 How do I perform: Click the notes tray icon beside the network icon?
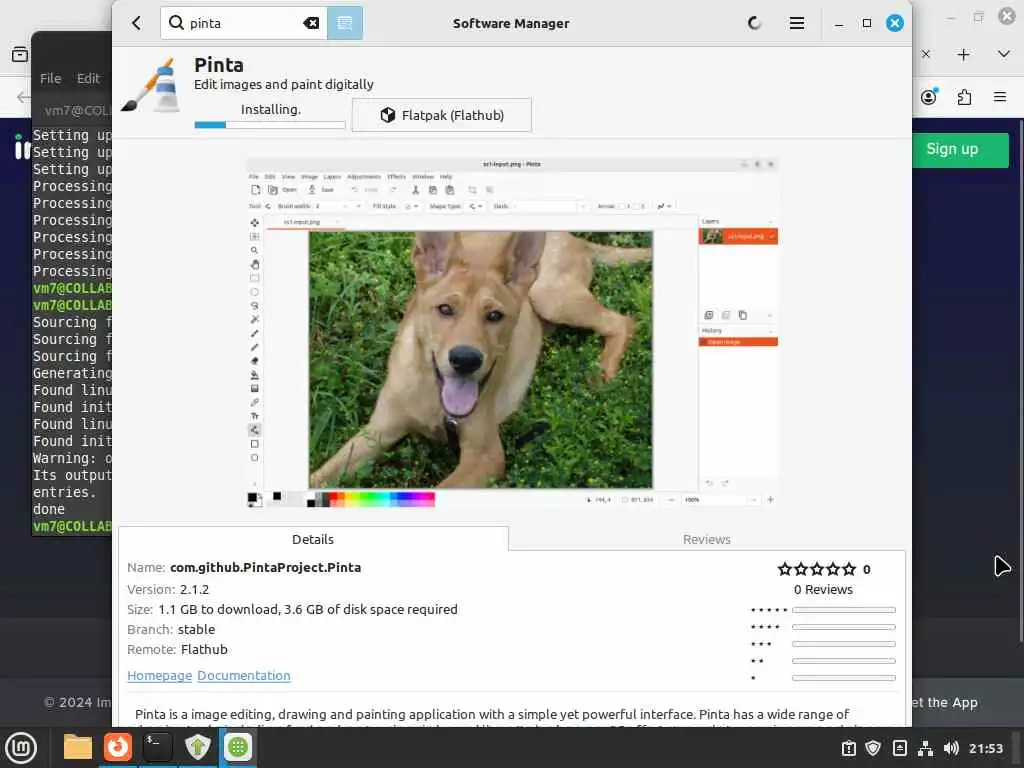point(899,748)
